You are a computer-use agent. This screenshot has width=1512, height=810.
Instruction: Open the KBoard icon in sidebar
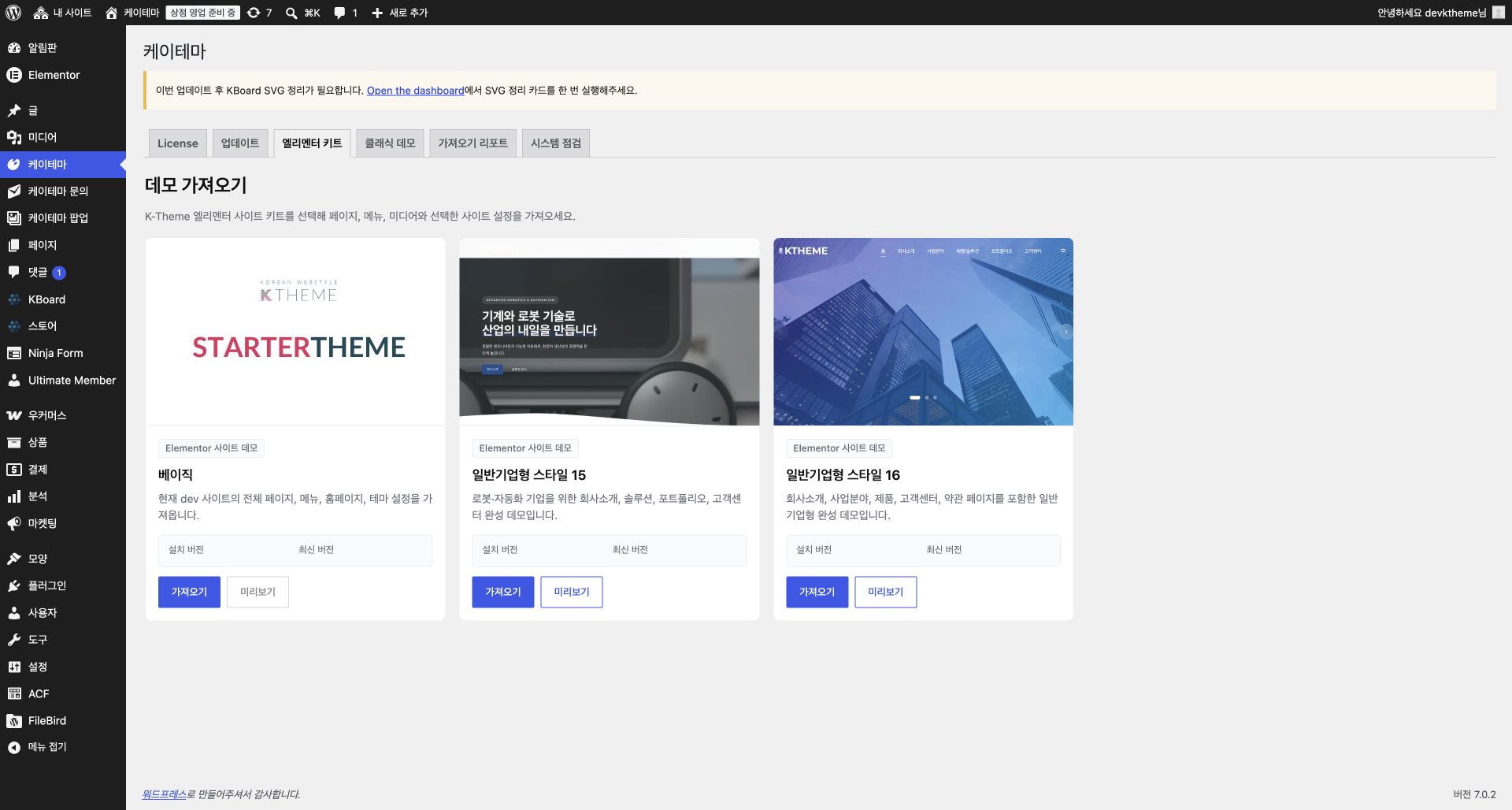click(14, 299)
